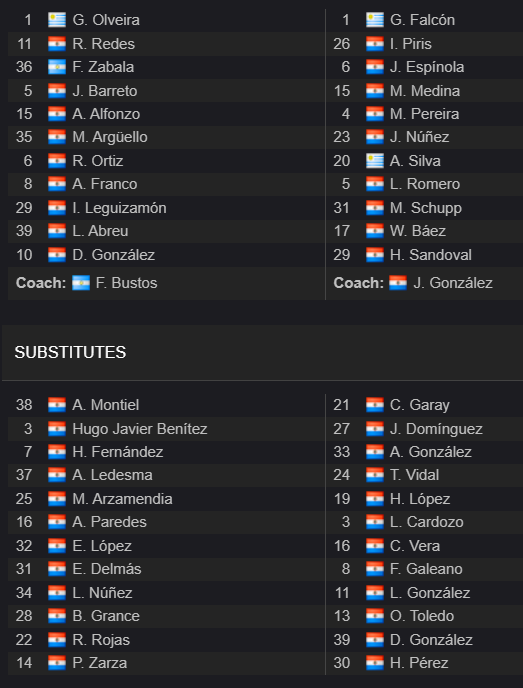Open coach J. González profile

pyautogui.click(x=453, y=283)
